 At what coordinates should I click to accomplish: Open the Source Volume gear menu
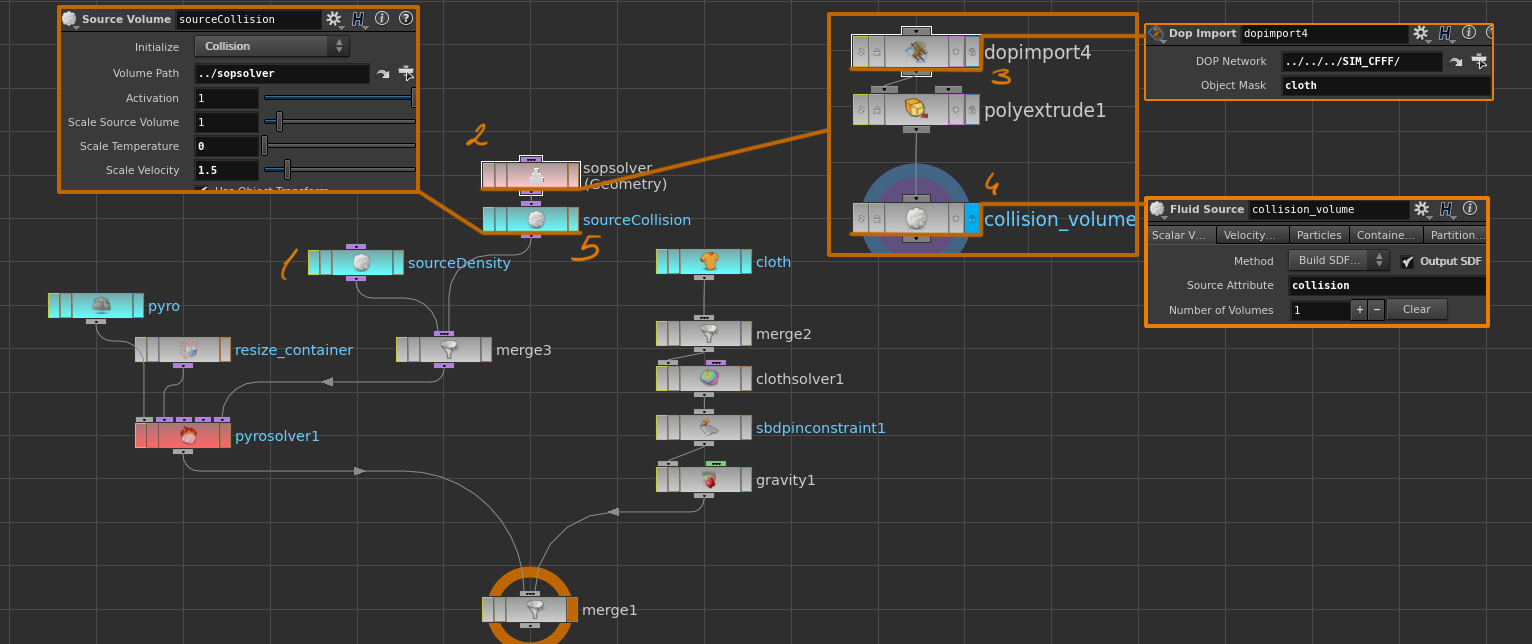point(334,19)
